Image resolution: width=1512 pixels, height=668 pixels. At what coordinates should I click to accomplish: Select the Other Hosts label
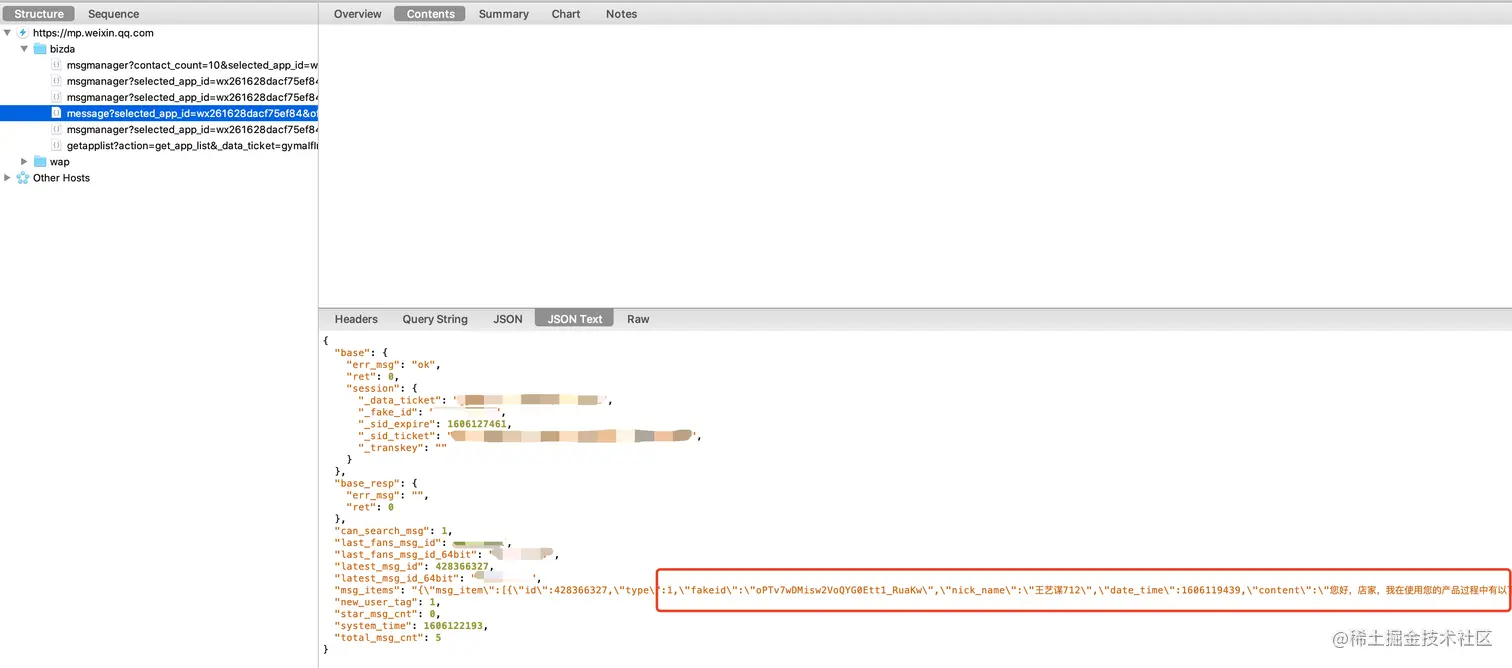point(61,178)
